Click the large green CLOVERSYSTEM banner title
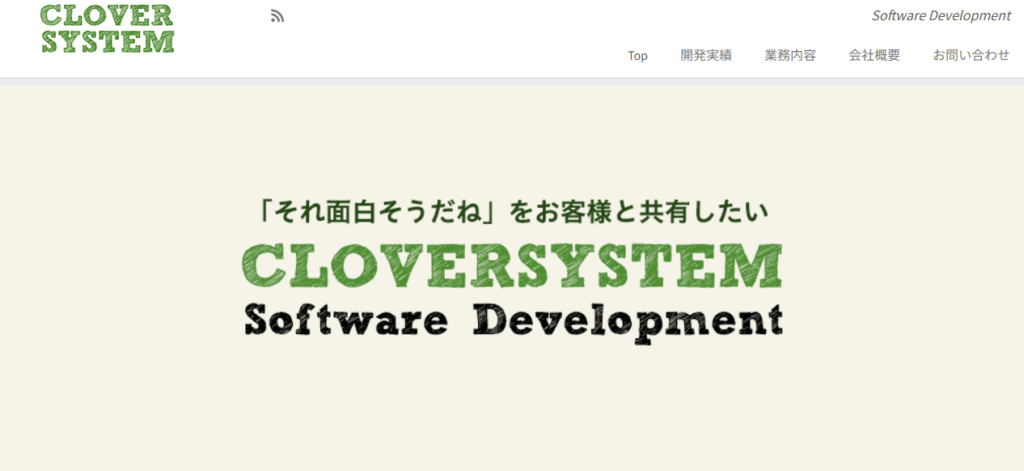Viewport: 1024px width, 471px height. [x=512, y=266]
